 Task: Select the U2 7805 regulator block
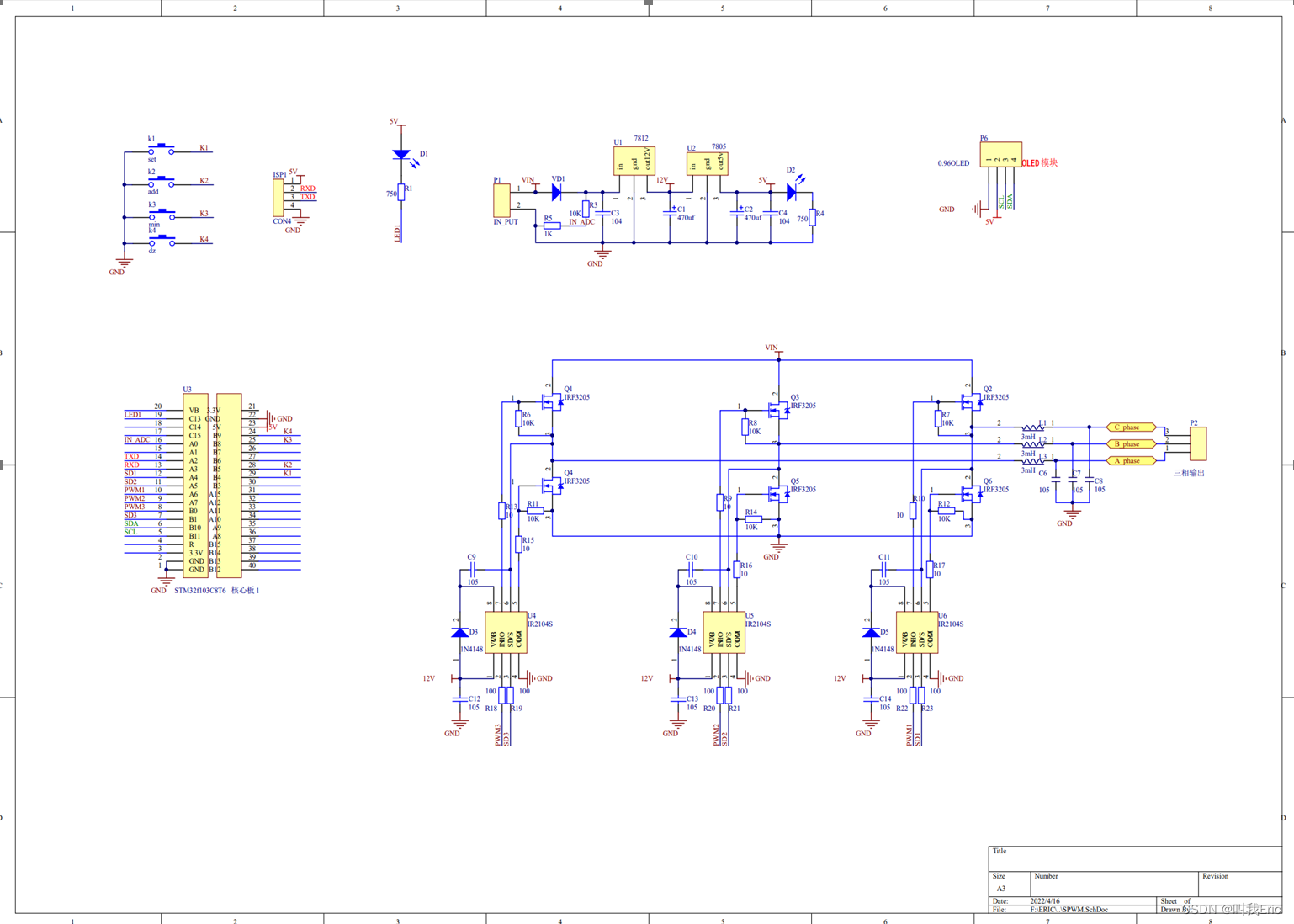click(707, 162)
